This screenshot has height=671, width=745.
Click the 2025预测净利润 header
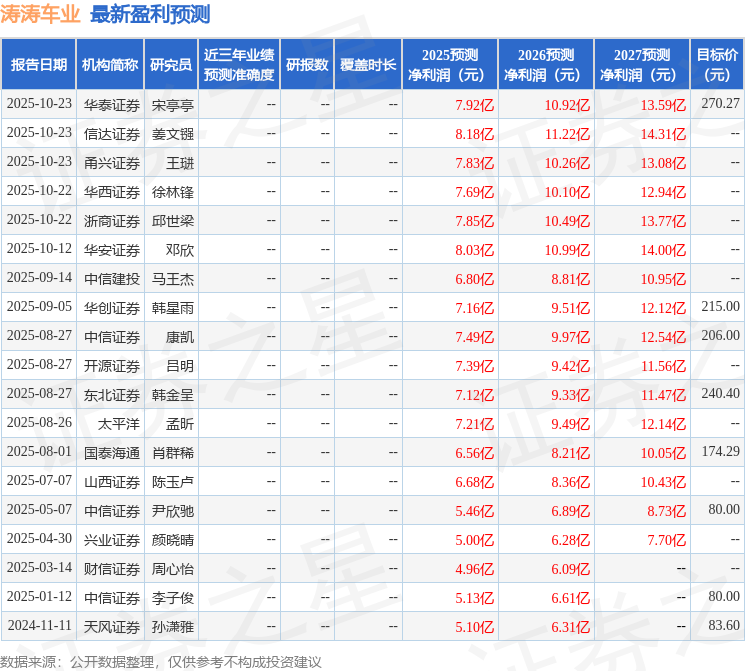pyautogui.click(x=450, y=65)
